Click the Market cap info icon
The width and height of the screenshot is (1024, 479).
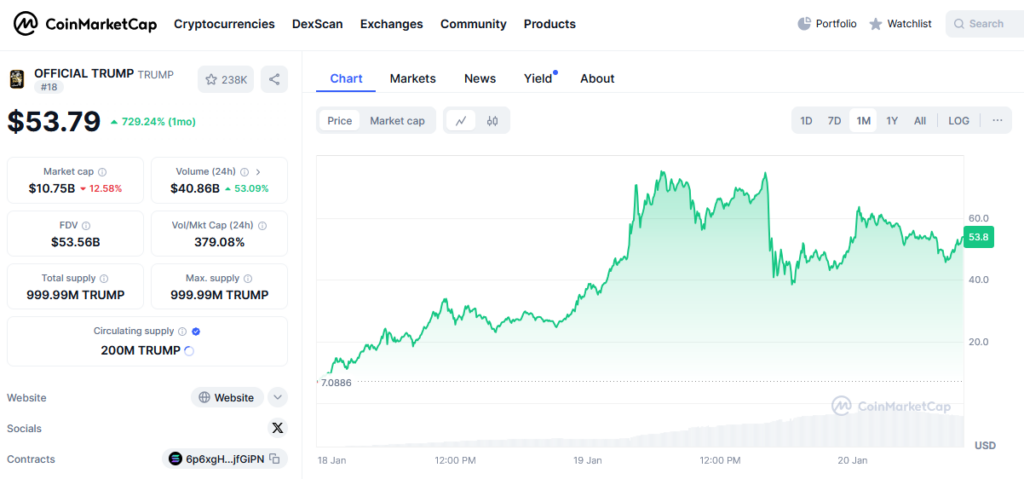pos(102,172)
